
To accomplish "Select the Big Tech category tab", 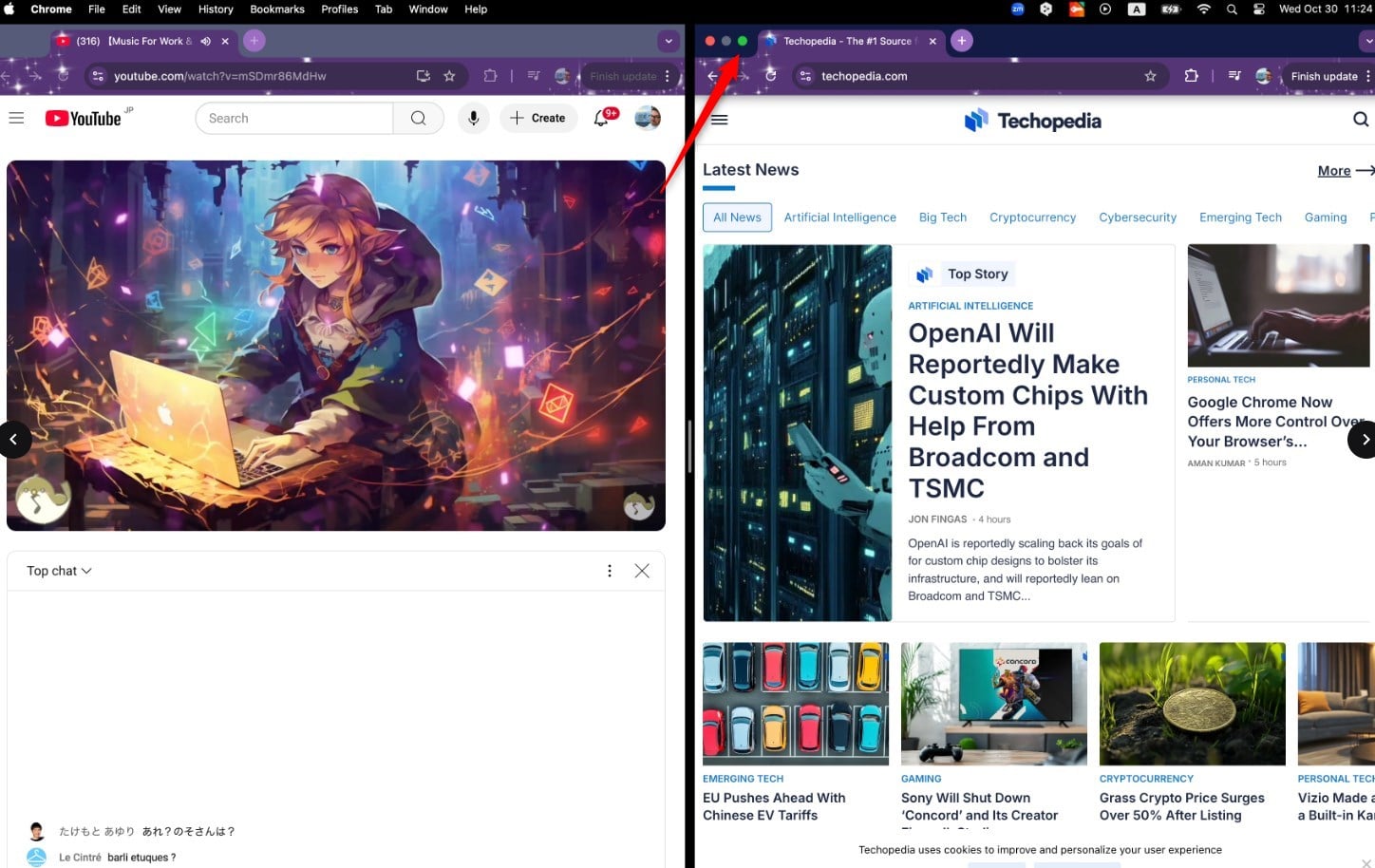I will point(943,217).
